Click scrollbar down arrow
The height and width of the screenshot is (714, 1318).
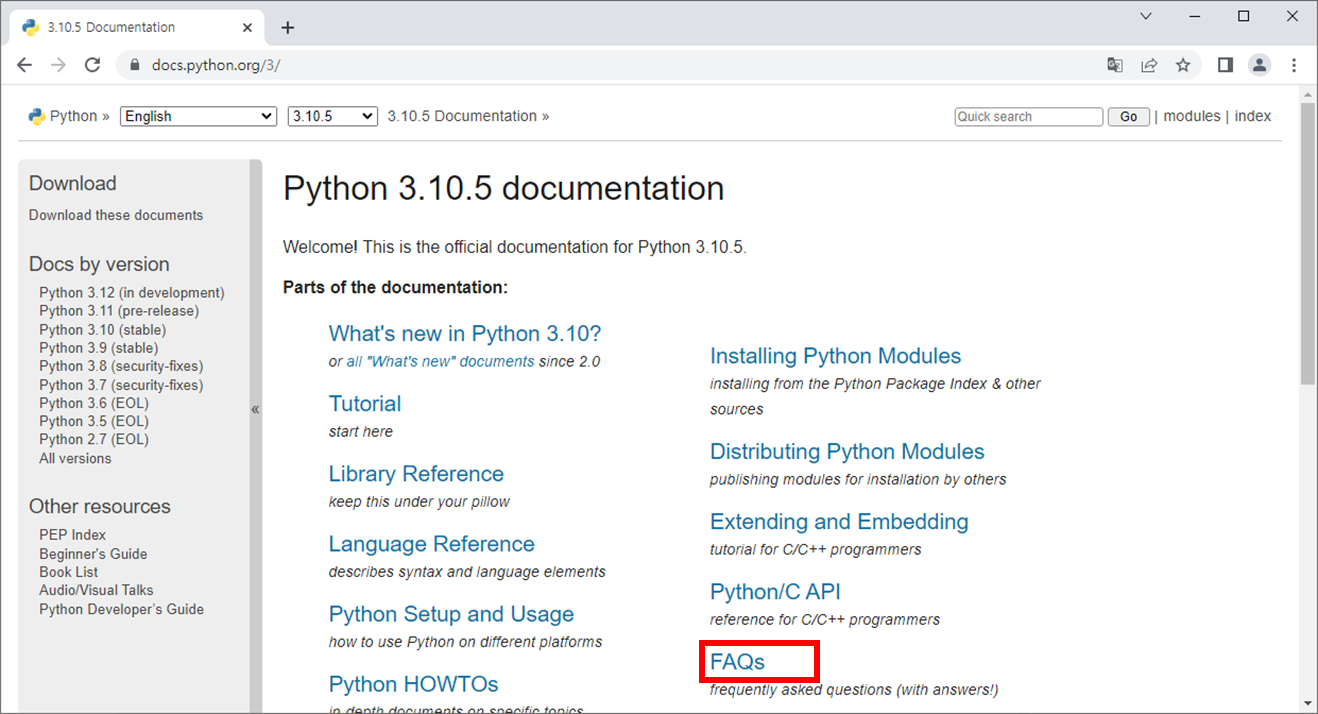pos(1308,703)
